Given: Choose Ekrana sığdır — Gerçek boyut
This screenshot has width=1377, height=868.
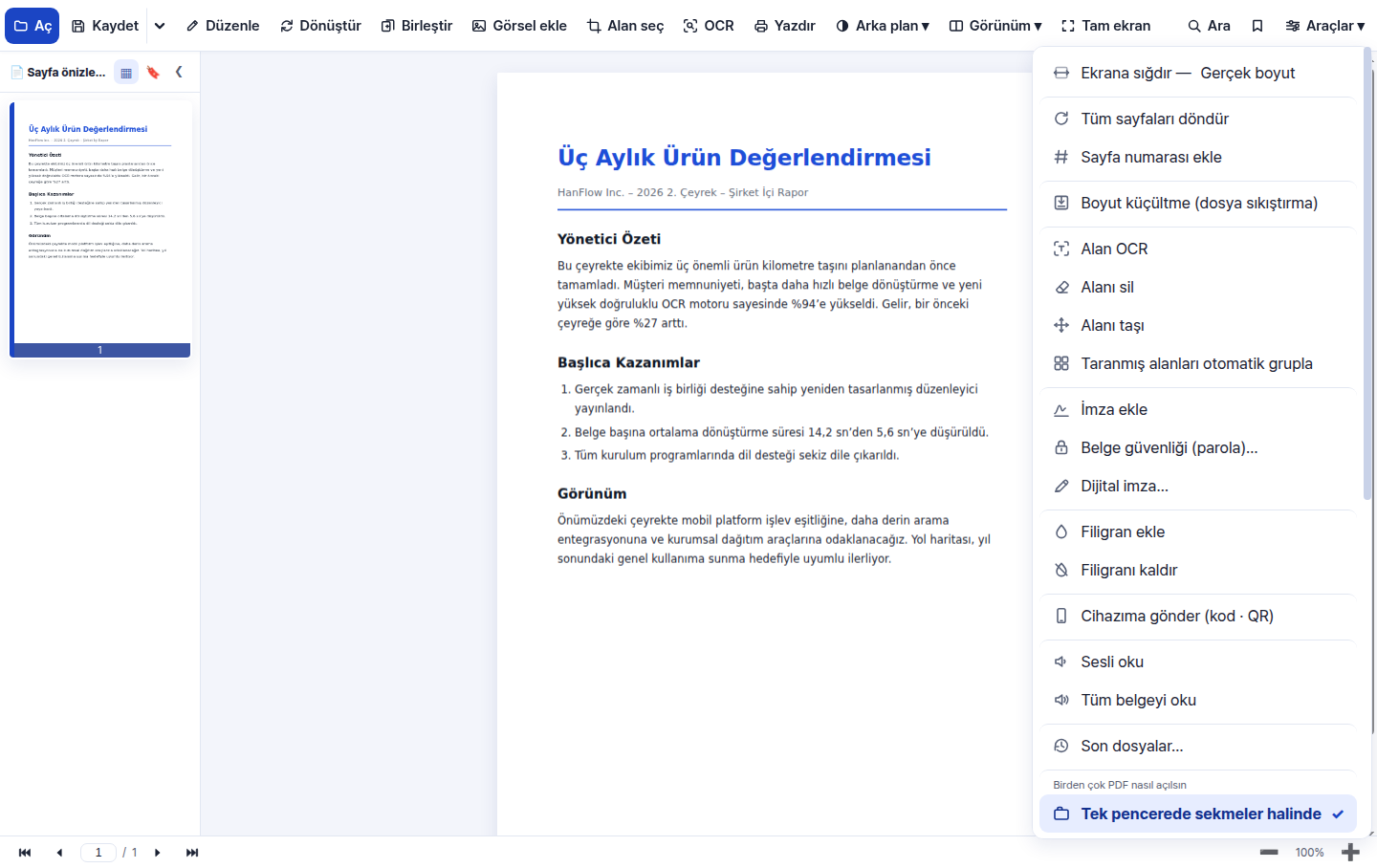Looking at the screenshot, I should 1198,73.
